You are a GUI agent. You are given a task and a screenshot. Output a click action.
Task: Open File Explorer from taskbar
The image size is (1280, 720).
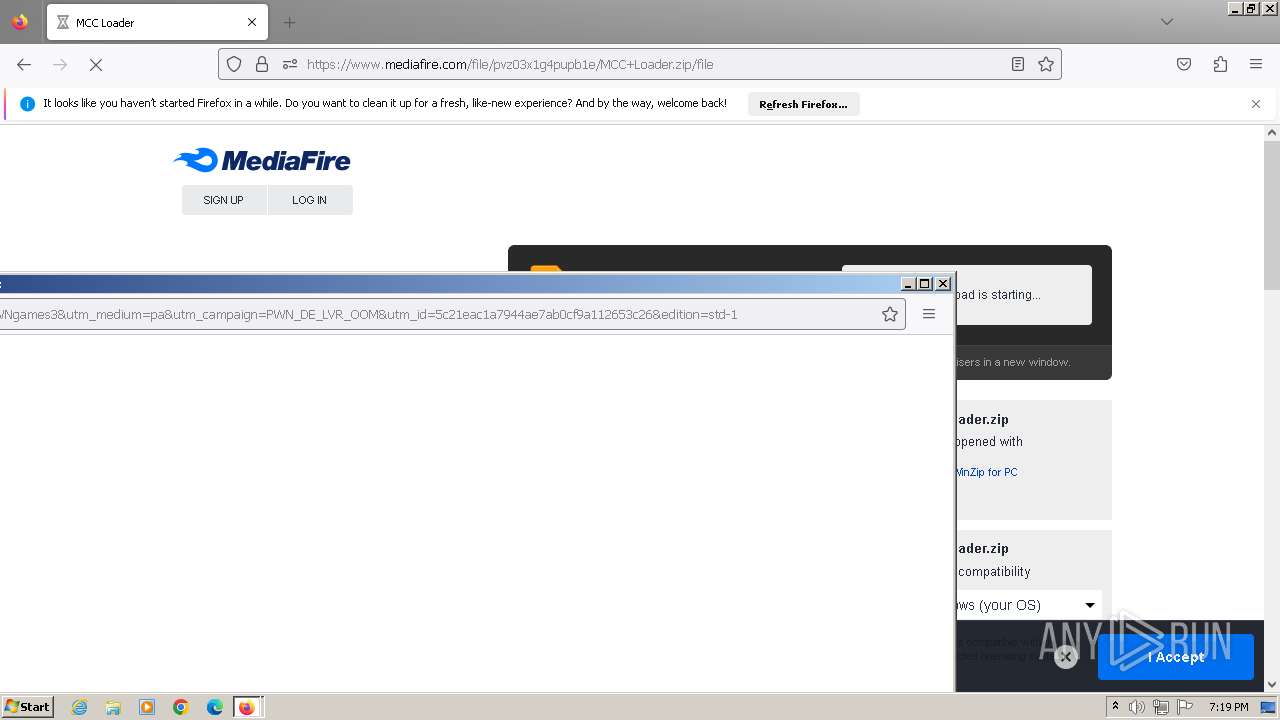click(x=113, y=707)
